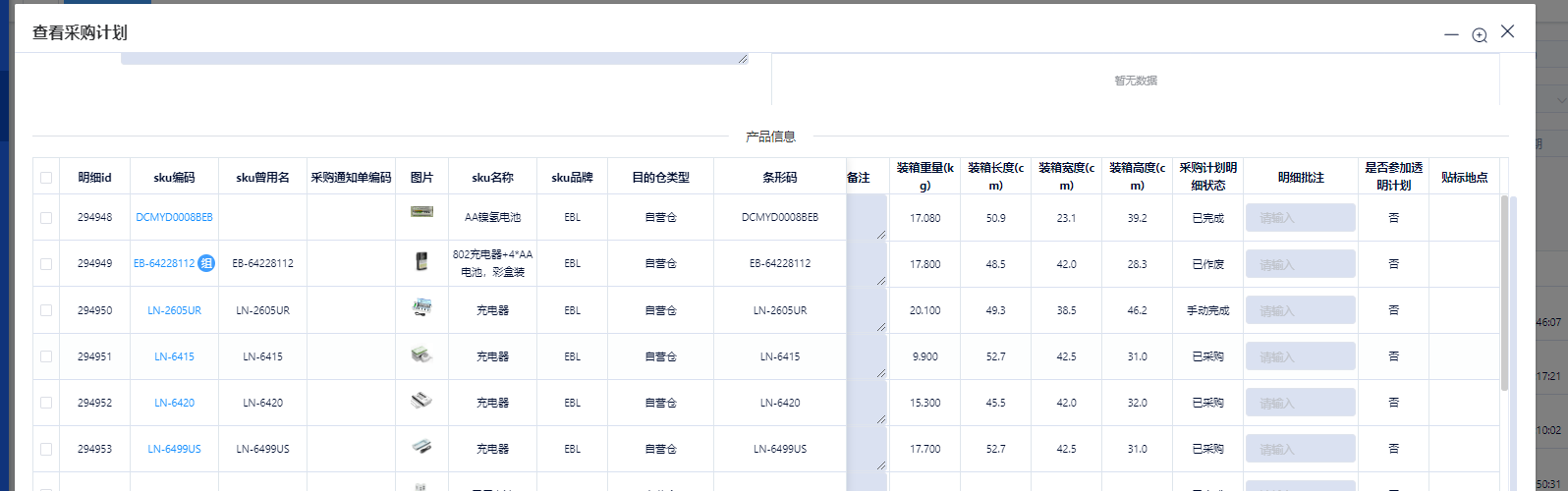Image resolution: width=1568 pixels, height=491 pixels.
Task: Open sku link EB-64228112
Action: pyautogui.click(x=164, y=264)
